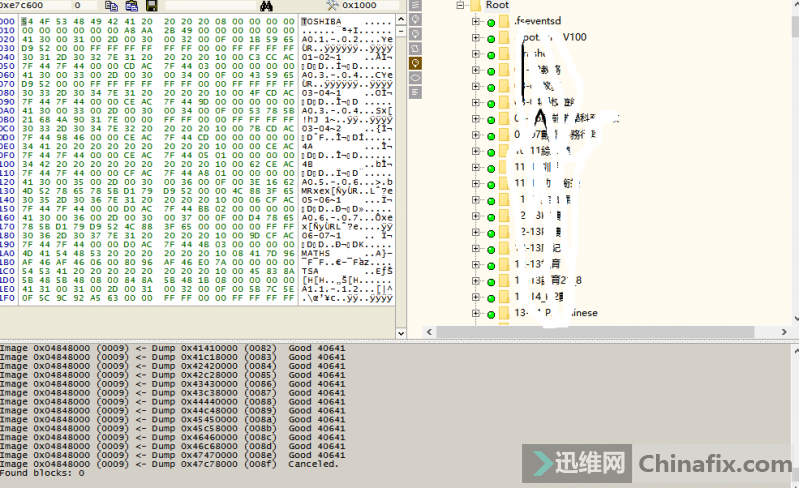Click the floppy disk save icon

[x=150, y=6]
